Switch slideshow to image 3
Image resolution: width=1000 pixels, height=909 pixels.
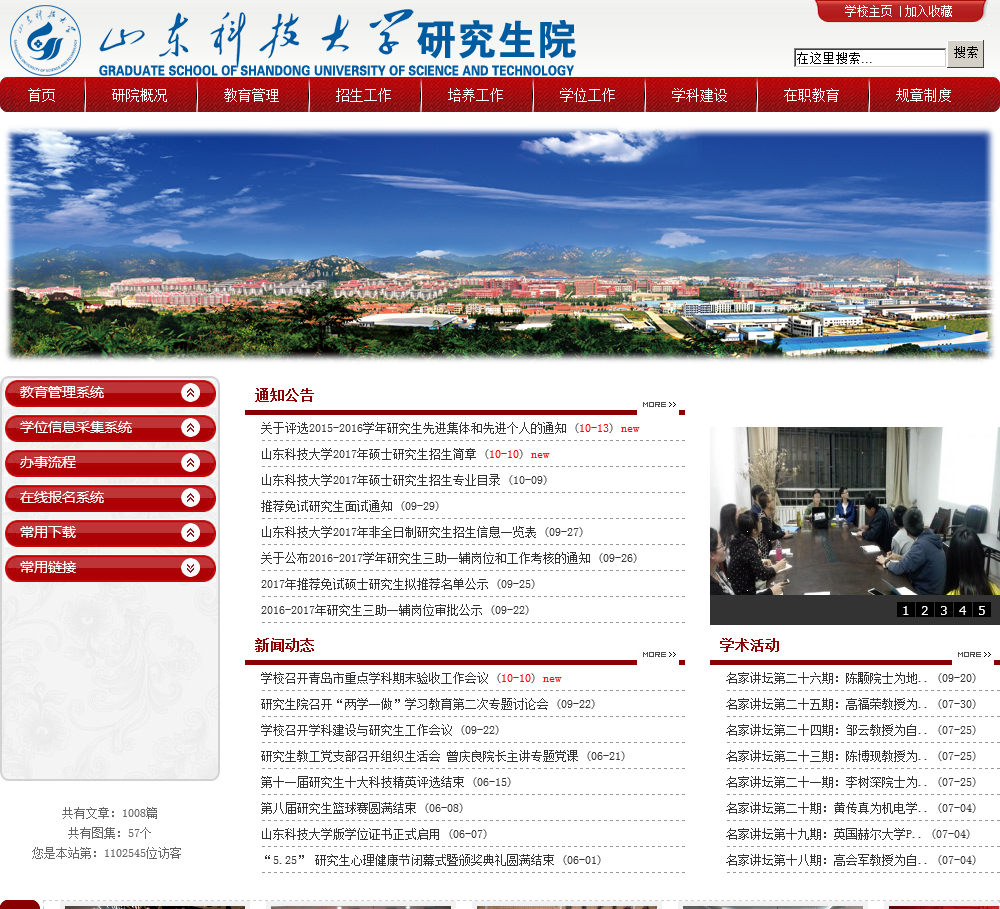click(944, 610)
